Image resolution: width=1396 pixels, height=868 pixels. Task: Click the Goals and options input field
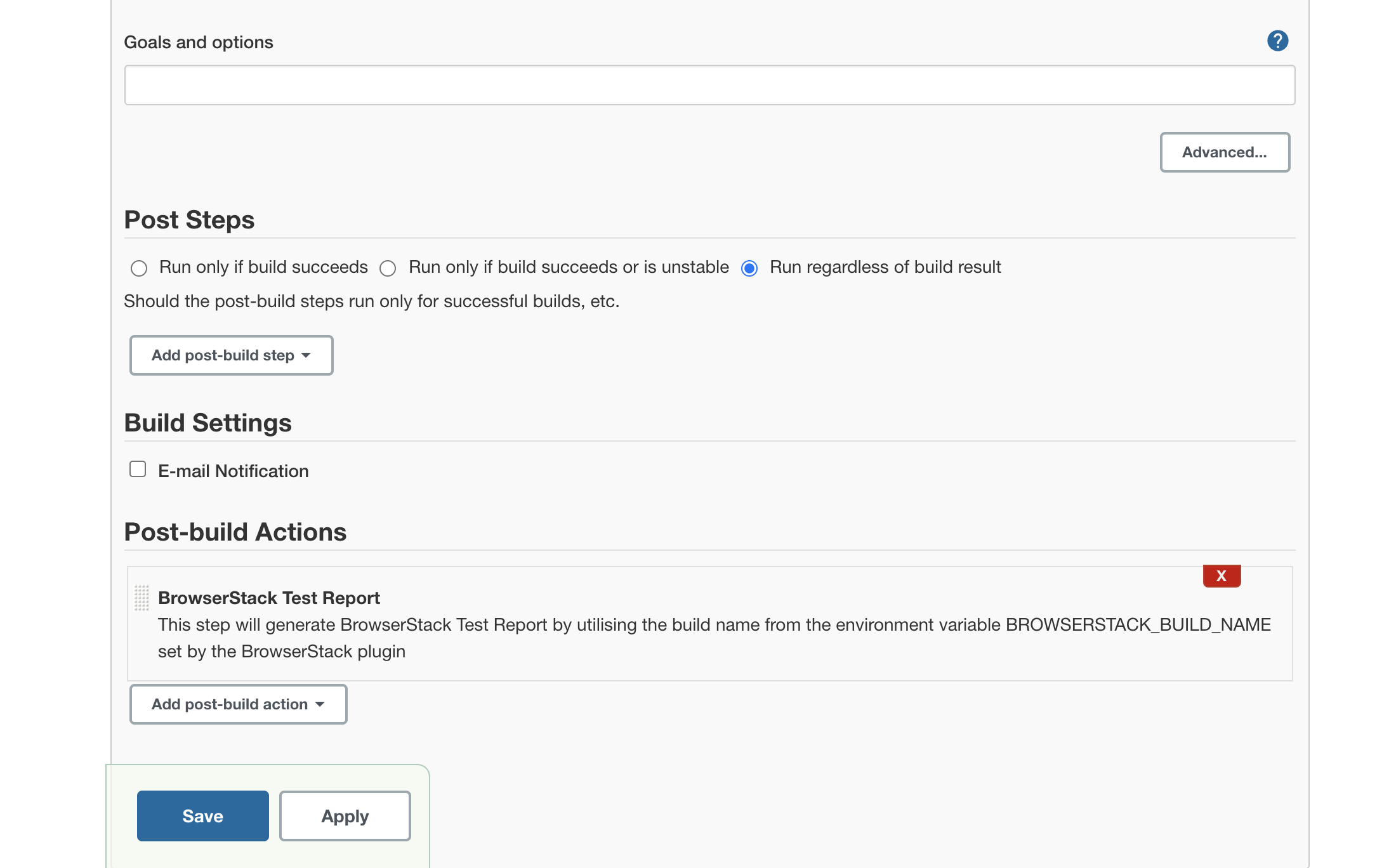click(x=709, y=84)
